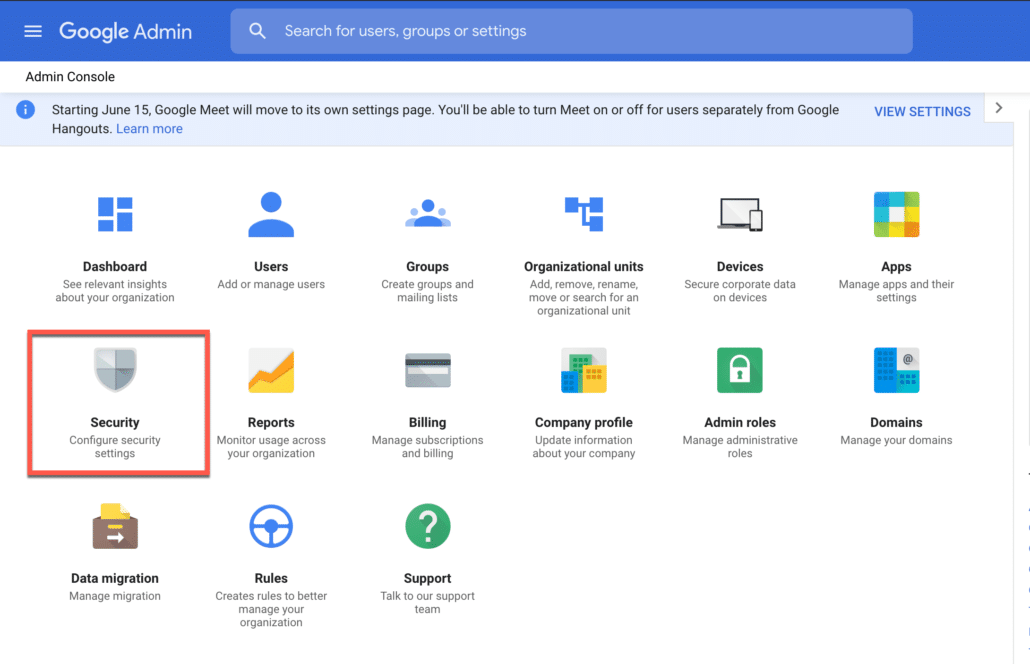Click the Groups title label
This screenshot has width=1030, height=664.
pyautogui.click(x=428, y=267)
